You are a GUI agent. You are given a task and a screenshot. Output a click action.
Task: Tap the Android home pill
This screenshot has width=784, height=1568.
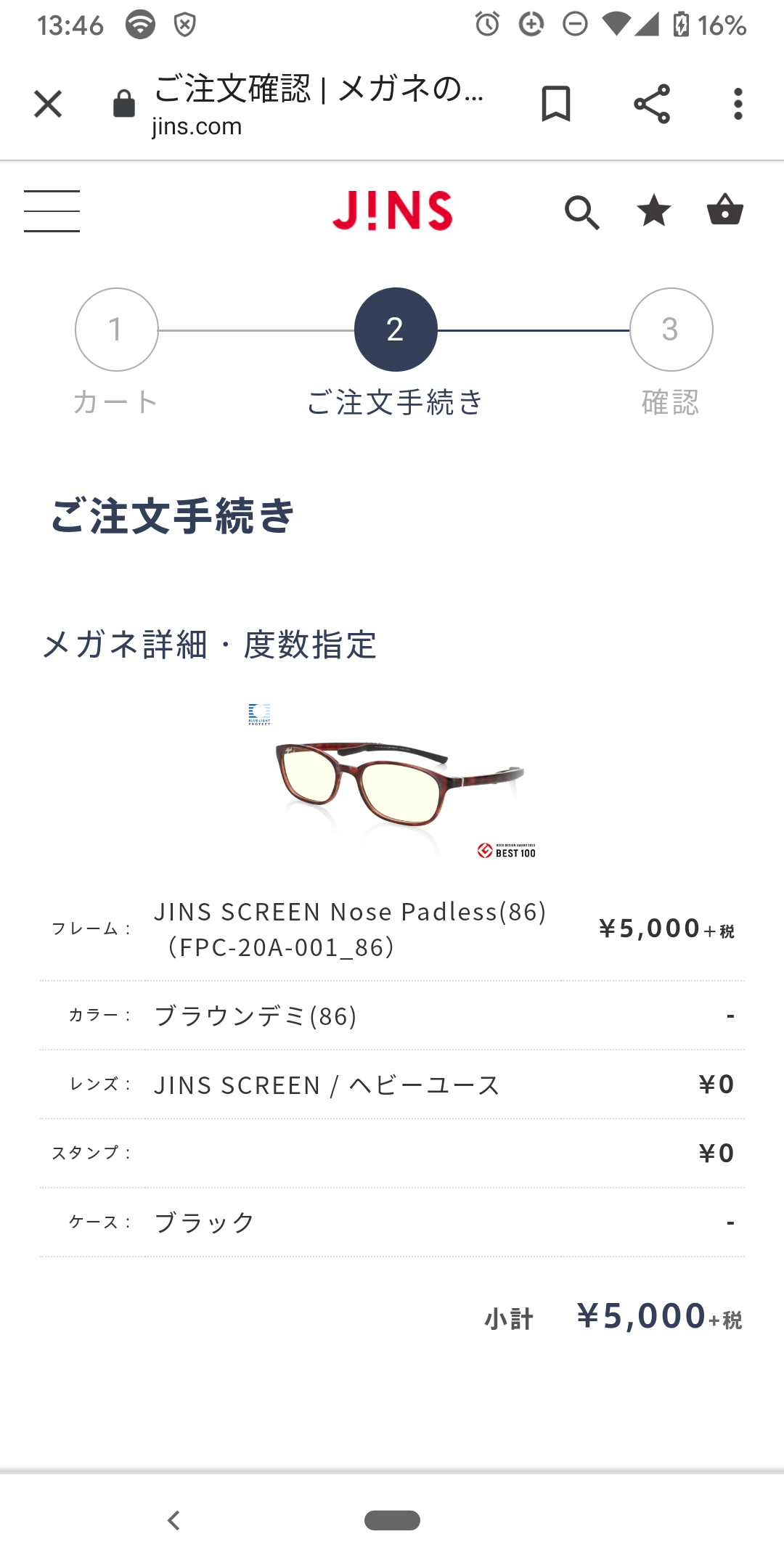[392, 1520]
